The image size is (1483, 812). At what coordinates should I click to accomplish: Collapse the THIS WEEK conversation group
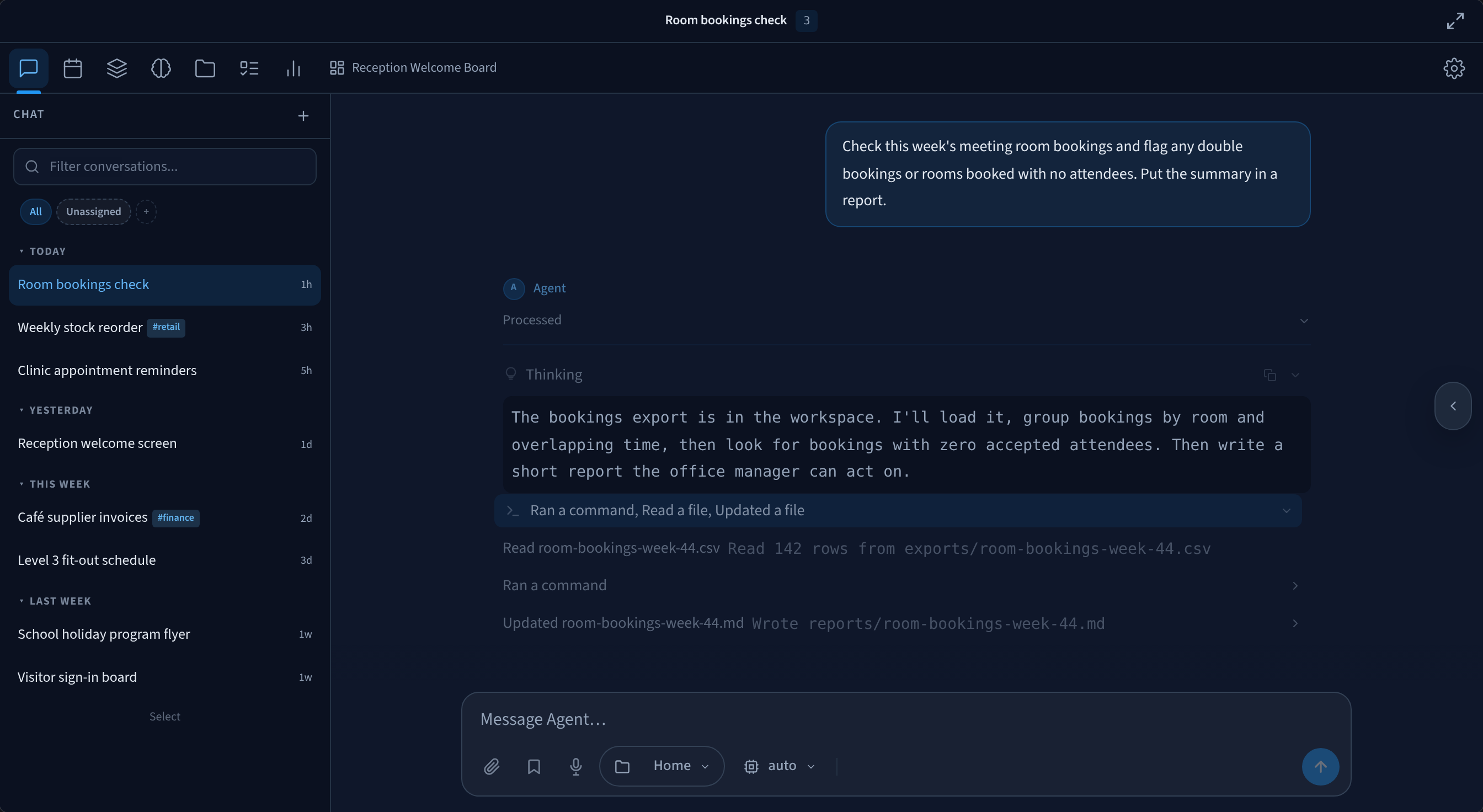coord(55,484)
